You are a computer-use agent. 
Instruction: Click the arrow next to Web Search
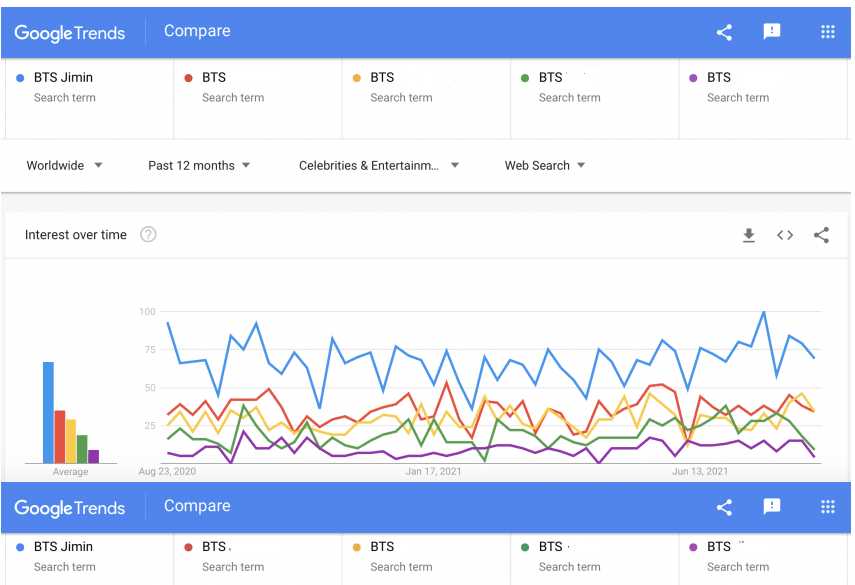click(x=581, y=165)
